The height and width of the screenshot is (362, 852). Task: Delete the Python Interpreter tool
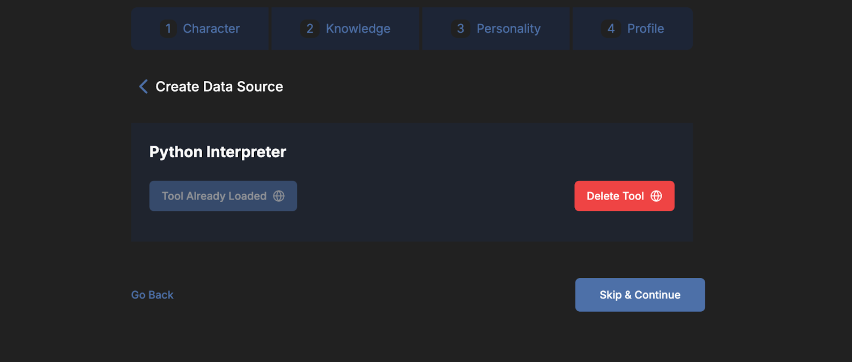pyautogui.click(x=624, y=196)
